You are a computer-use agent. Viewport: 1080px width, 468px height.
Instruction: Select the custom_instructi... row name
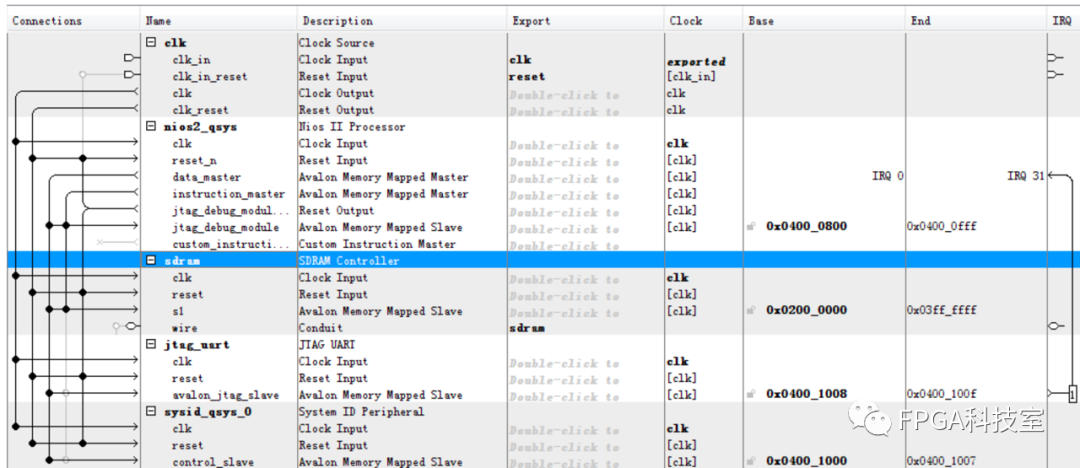pos(231,244)
